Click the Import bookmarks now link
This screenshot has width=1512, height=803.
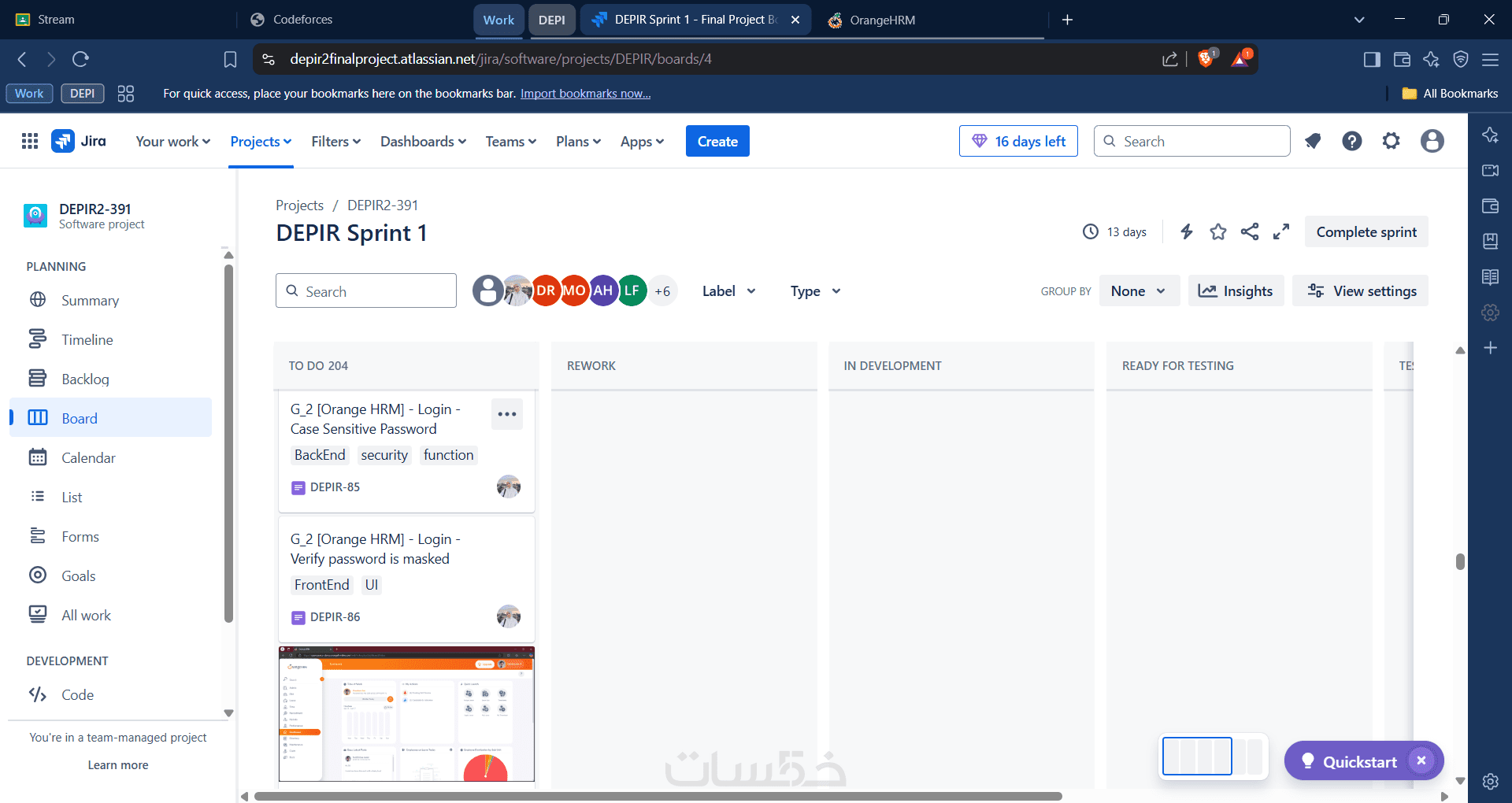tap(585, 94)
